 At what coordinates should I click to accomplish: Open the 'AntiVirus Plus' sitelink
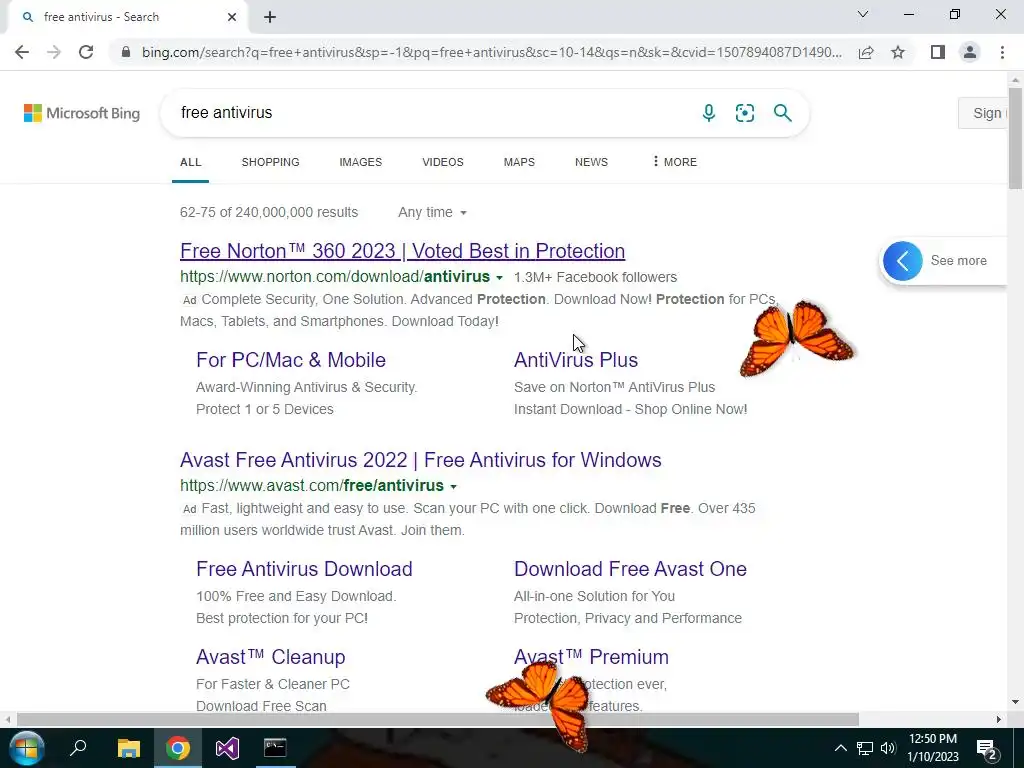576,360
